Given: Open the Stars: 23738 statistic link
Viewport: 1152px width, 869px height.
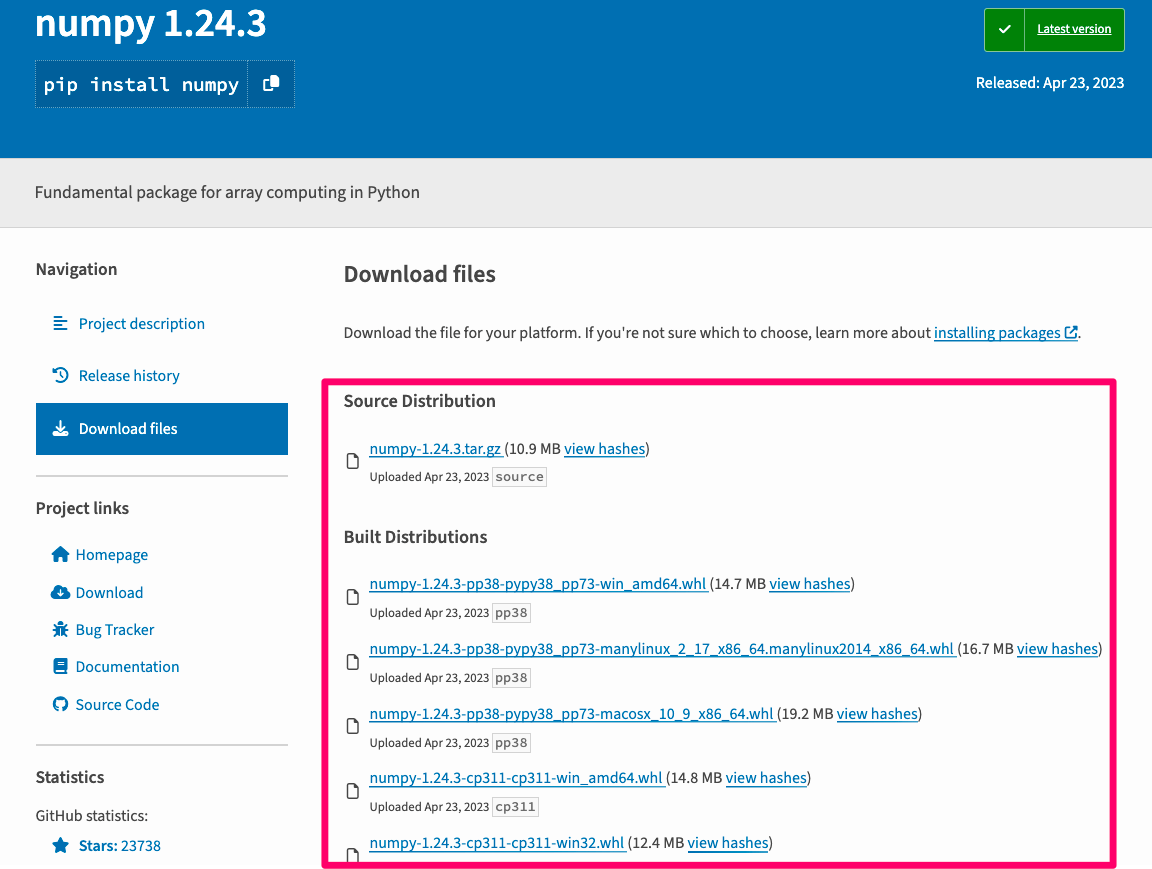Looking at the screenshot, I should (x=120, y=846).
